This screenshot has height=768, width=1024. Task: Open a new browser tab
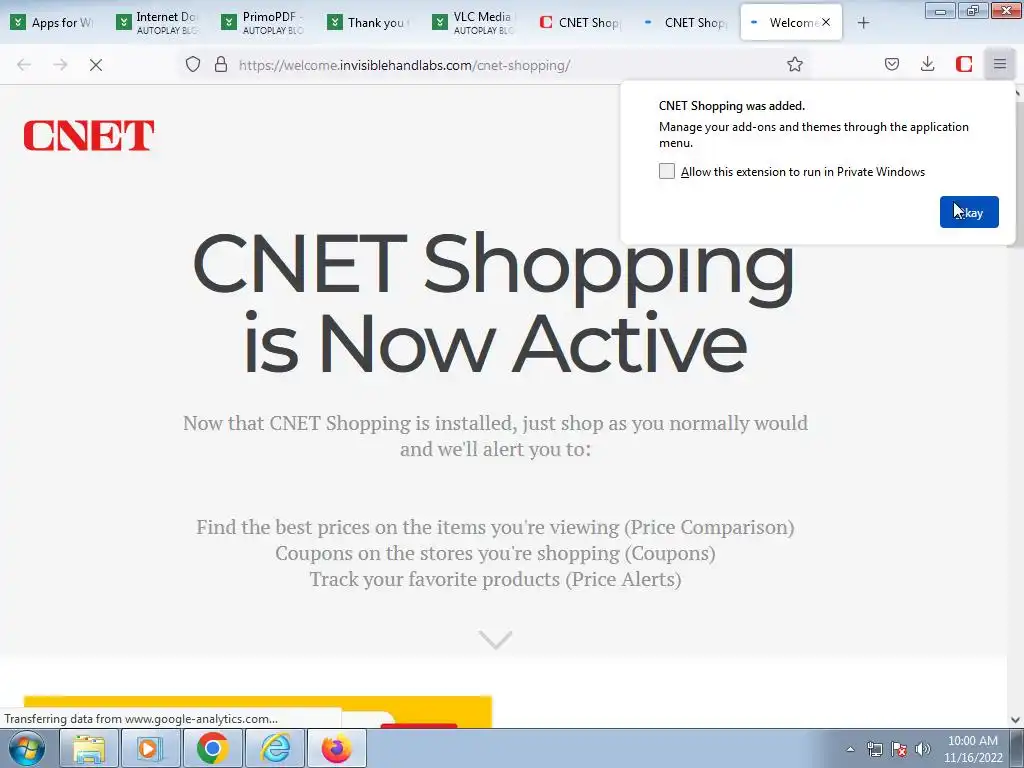tap(863, 23)
